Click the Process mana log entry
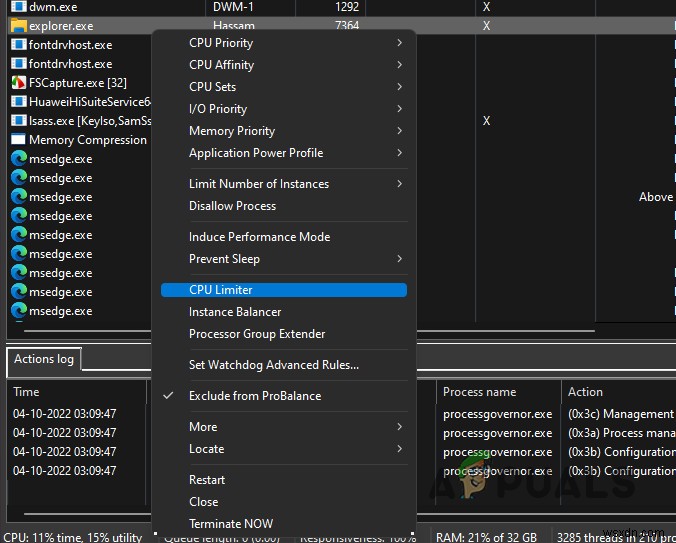This screenshot has width=676, height=543. (621, 433)
